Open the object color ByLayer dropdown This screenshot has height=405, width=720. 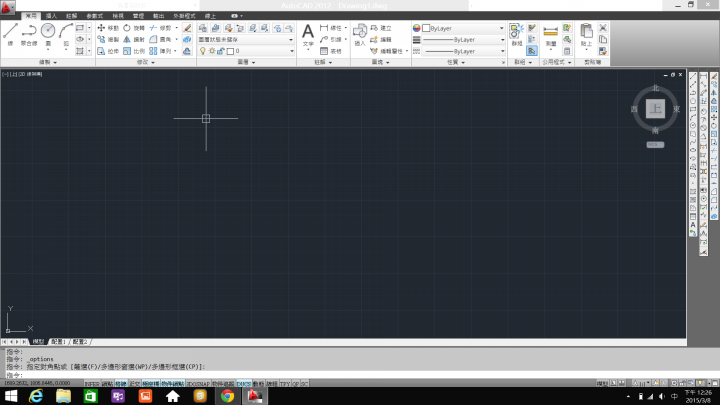coord(463,28)
